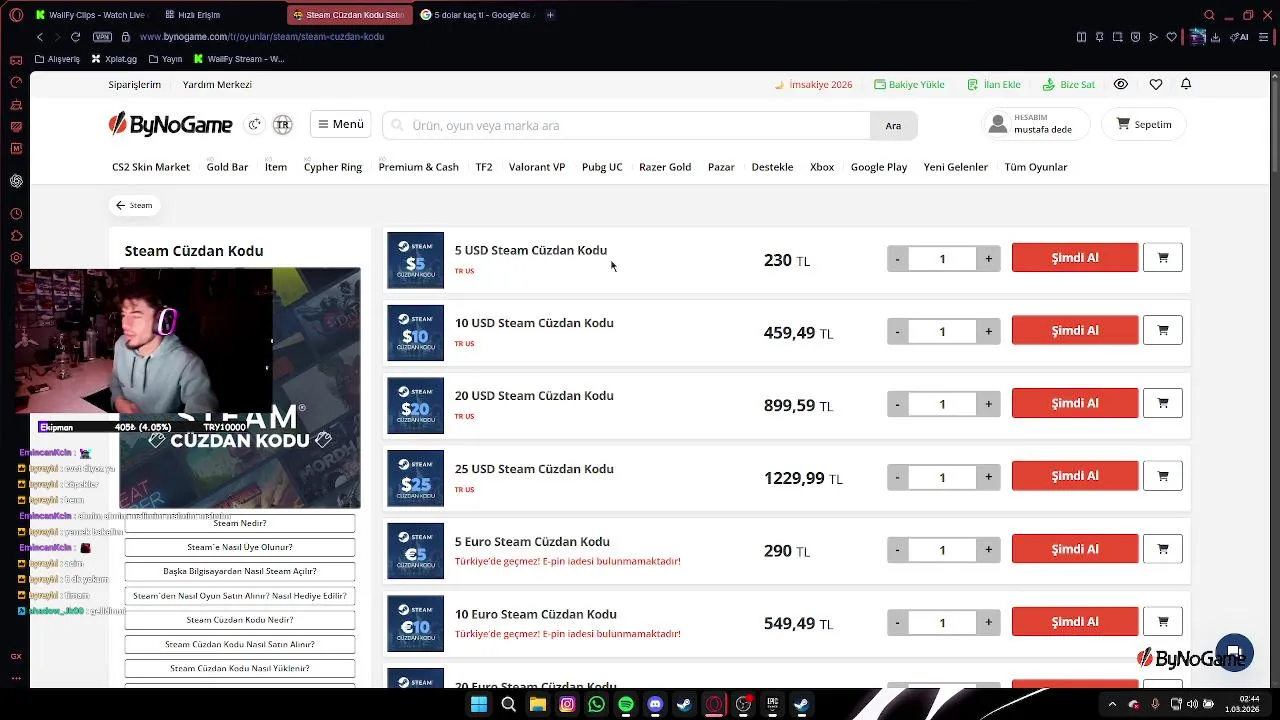This screenshot has height=720, width=1280.
Task: Decrease quantity for 5 Euro Steam code
Action: (898, 550)
